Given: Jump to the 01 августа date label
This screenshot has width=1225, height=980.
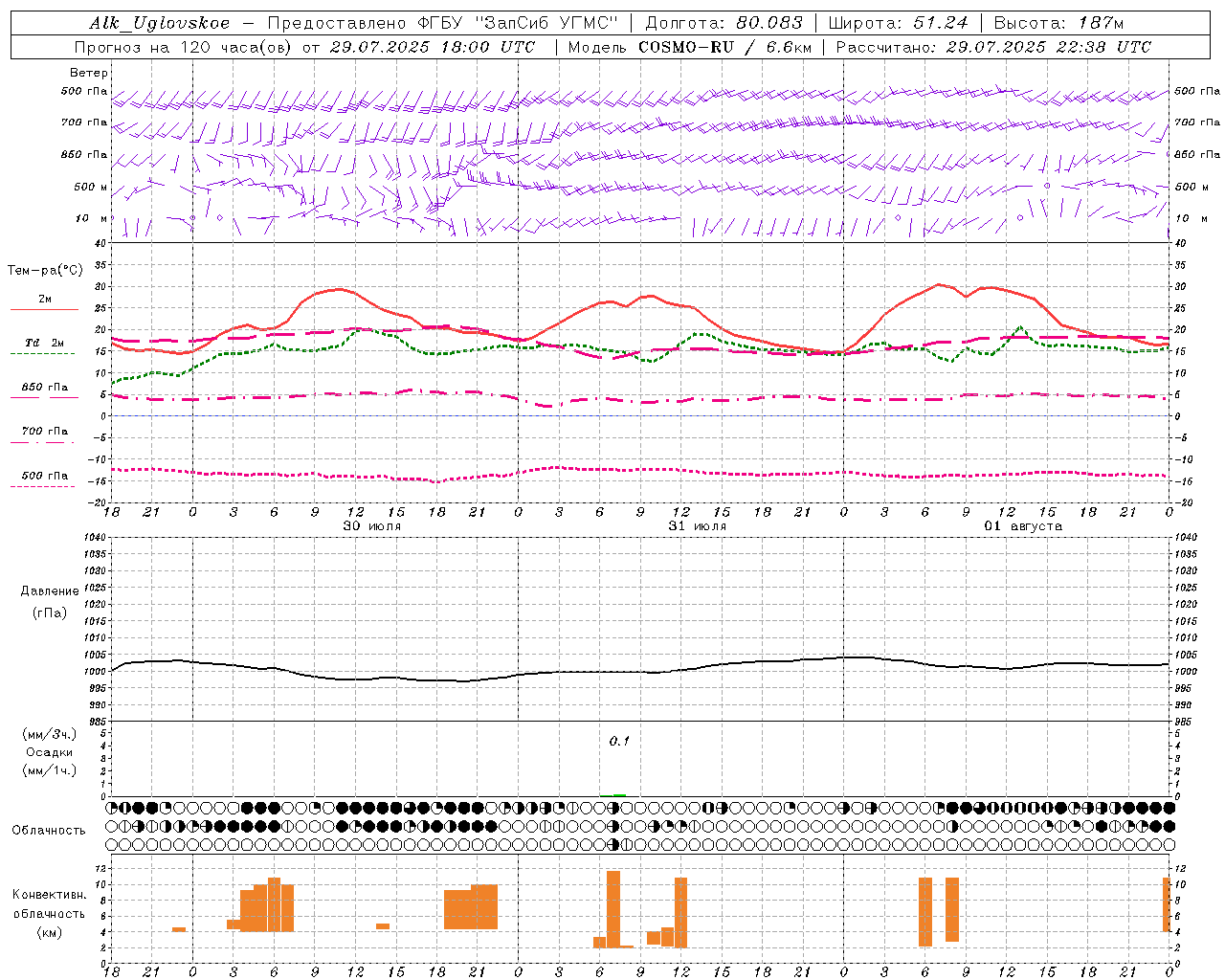Looking at the screenshot, I should tap(1023, 526).
